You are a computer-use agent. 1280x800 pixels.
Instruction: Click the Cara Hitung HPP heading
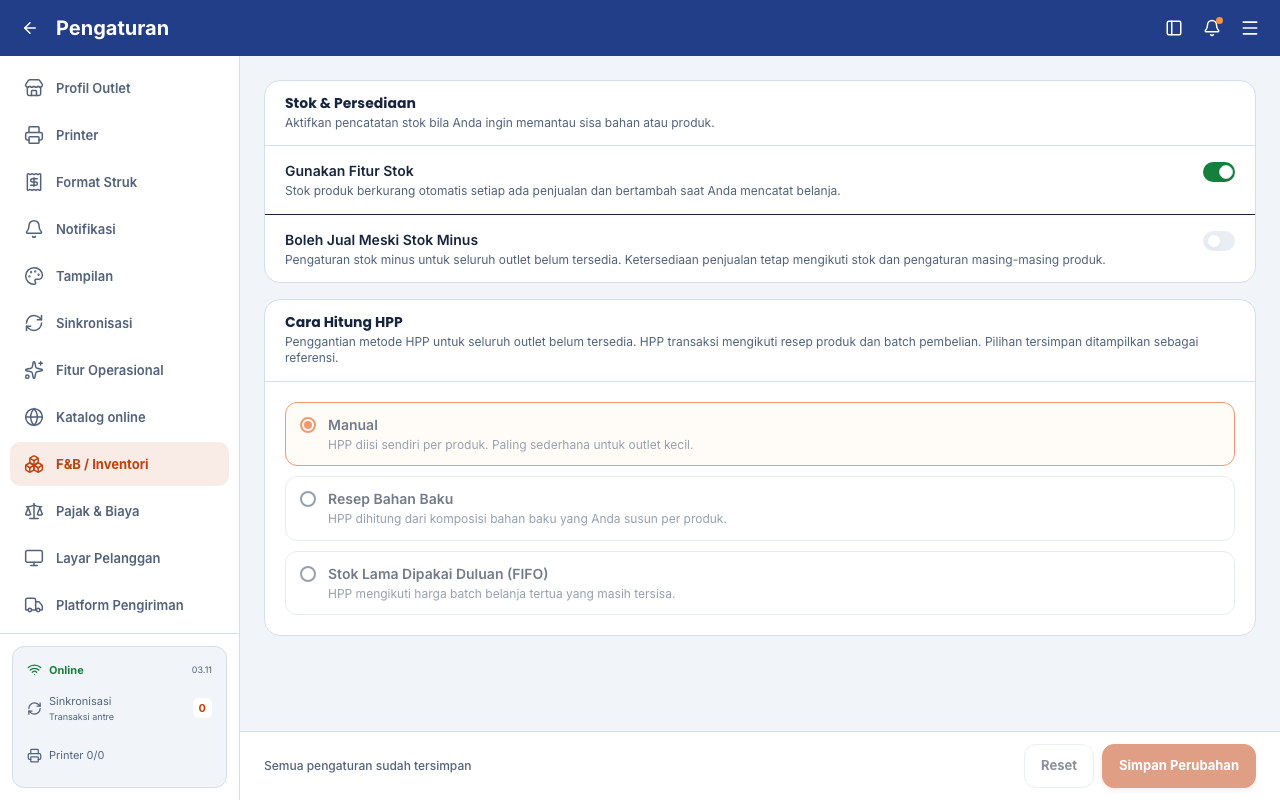344,322
